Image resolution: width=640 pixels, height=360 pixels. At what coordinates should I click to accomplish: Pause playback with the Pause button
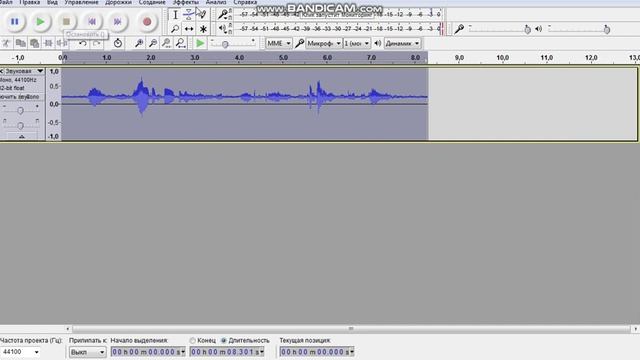click(x=15, y=22)
